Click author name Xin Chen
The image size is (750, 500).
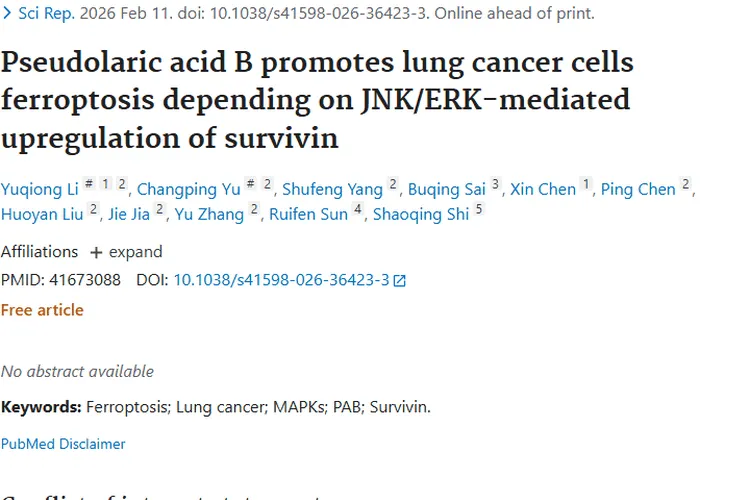click(x=543, y=189)
